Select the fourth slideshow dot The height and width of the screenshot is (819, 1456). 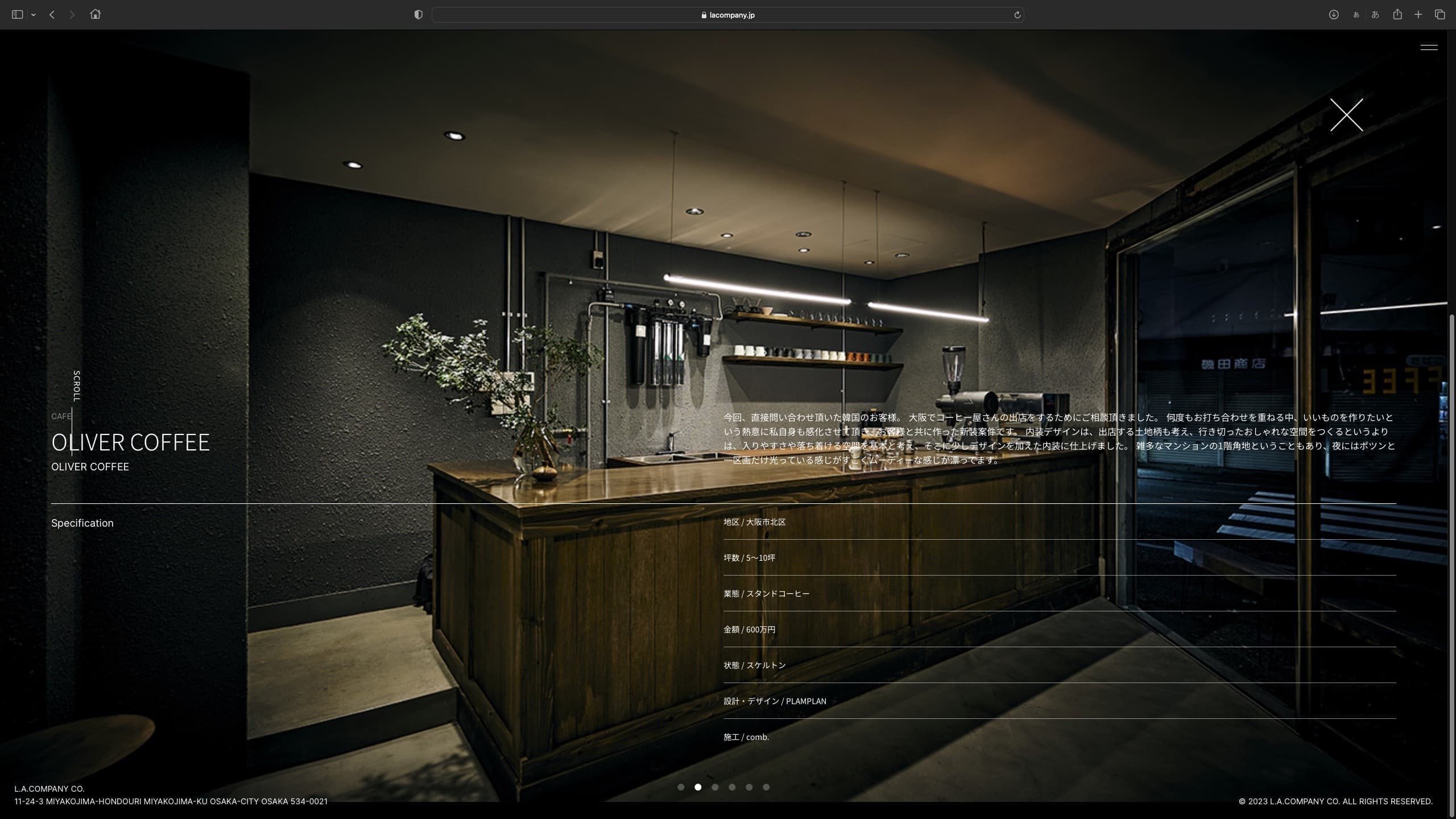point(732,787)
